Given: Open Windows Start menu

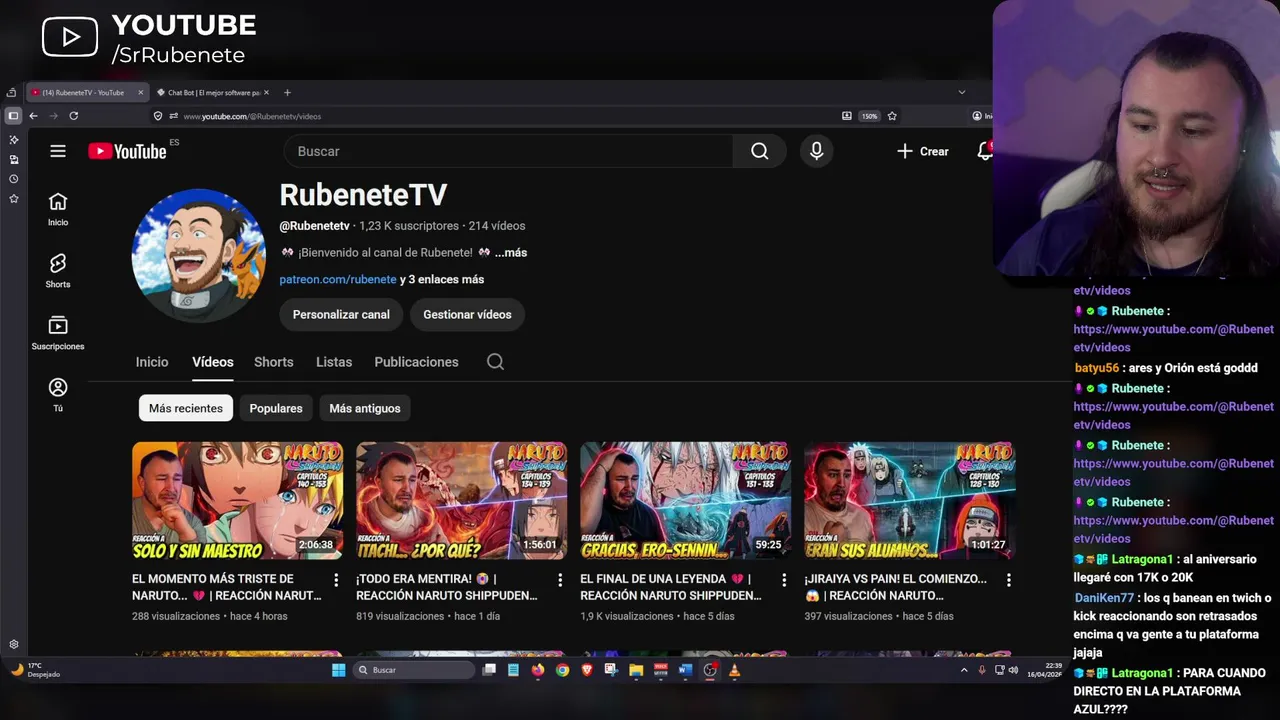Looking at the screenshot, I should coord(339,670).
